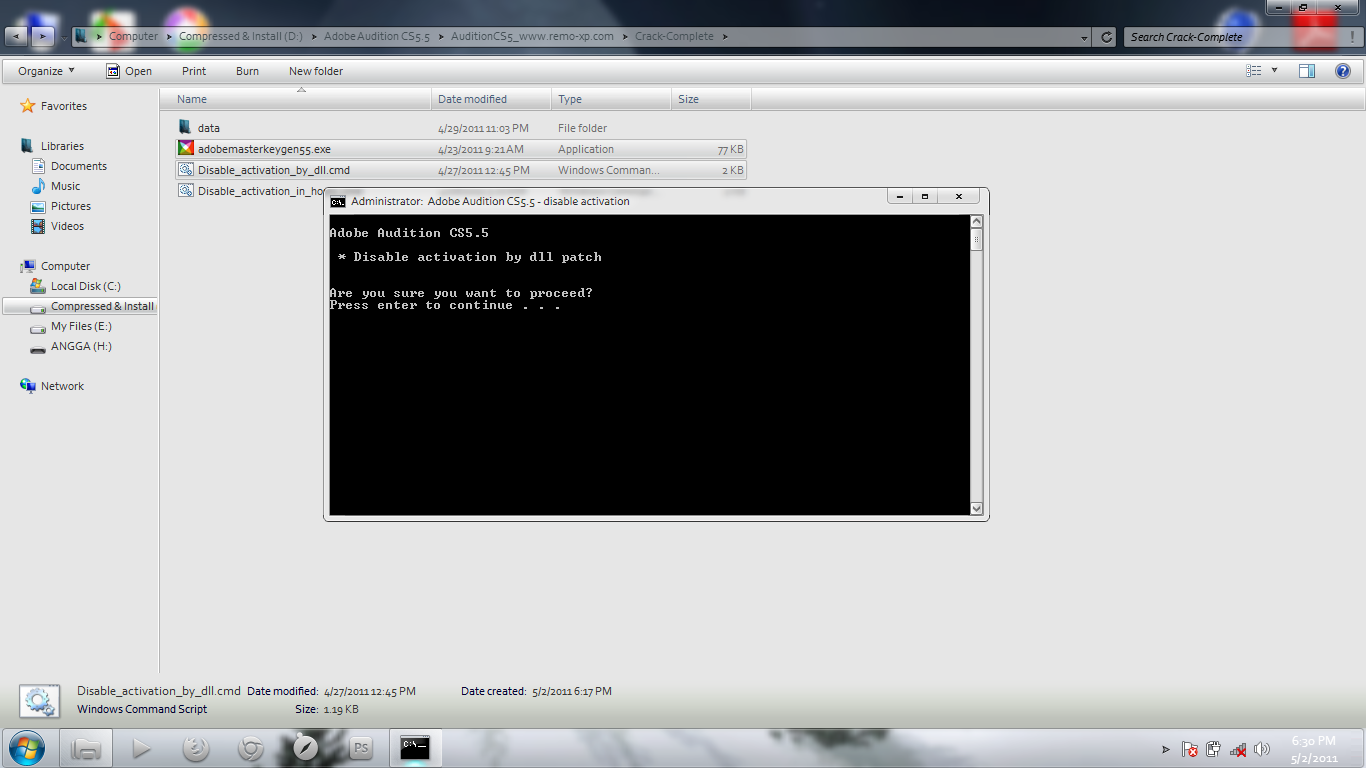Switch to command prompt taskbar icon
The image size is (1366, 768).
(x=415, y=748)
